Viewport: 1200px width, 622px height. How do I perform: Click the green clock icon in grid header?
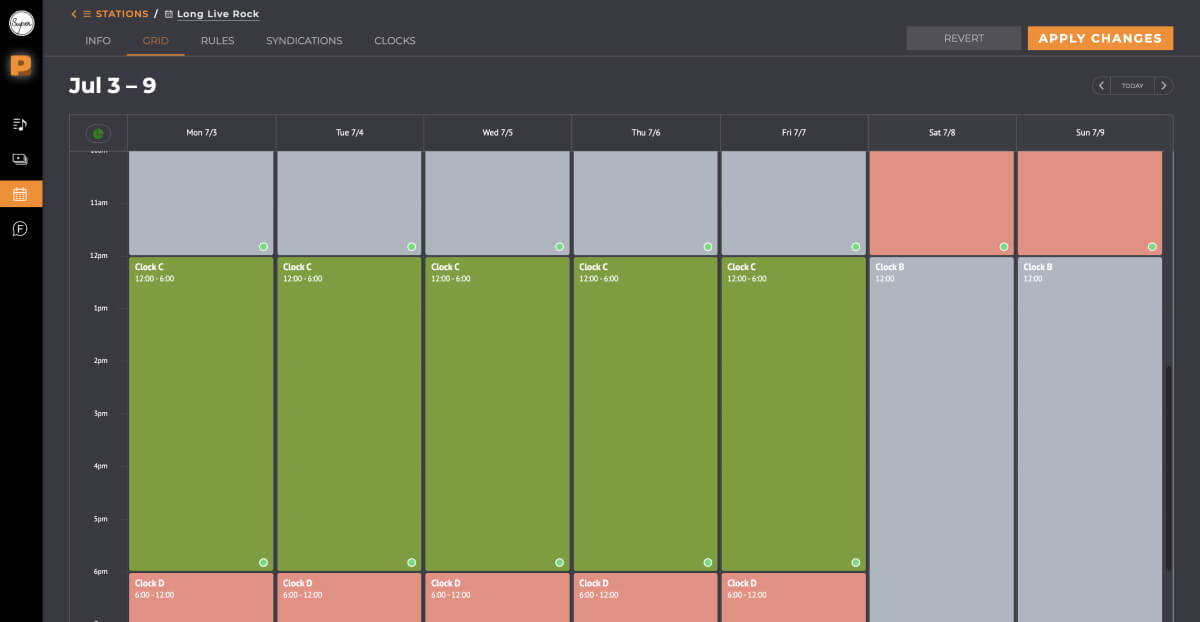point(98,133)
